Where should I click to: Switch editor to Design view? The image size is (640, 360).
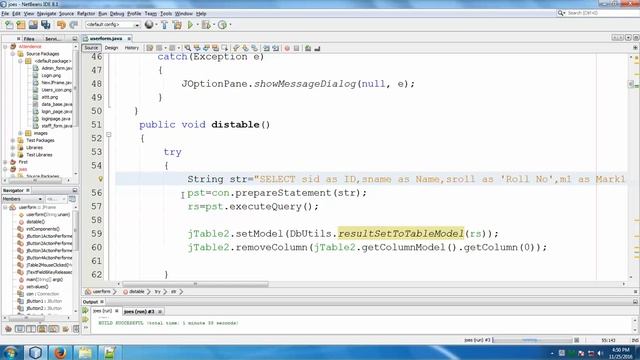click(x=111, y=48)
